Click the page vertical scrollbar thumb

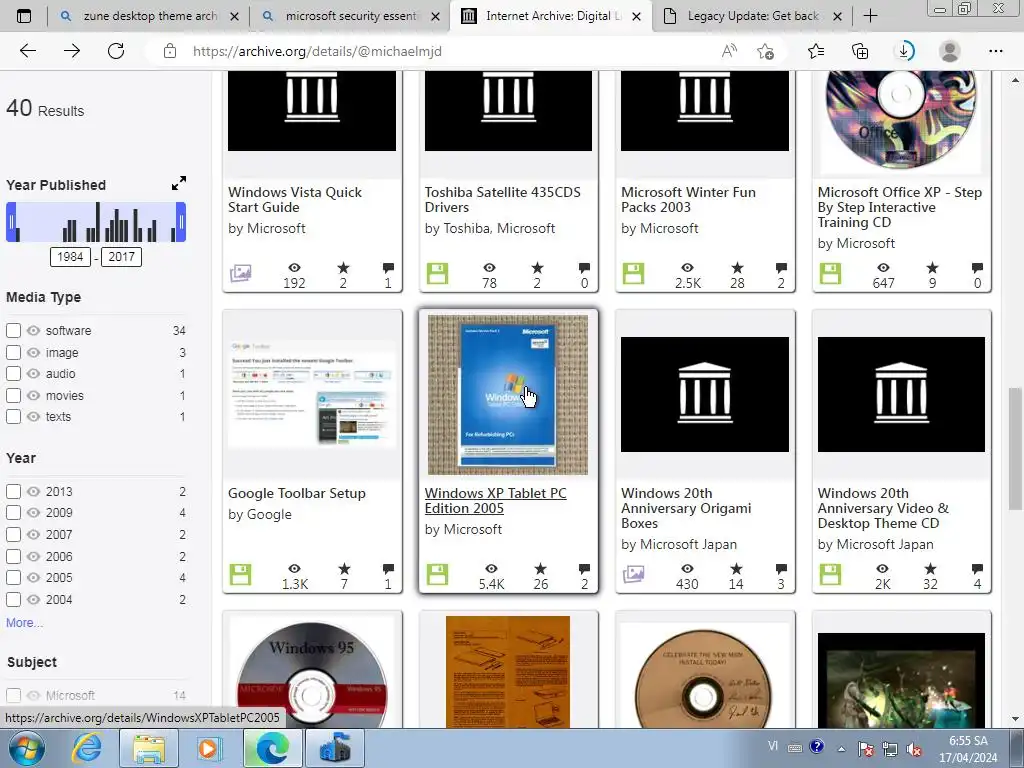(x=1014, y=449)
